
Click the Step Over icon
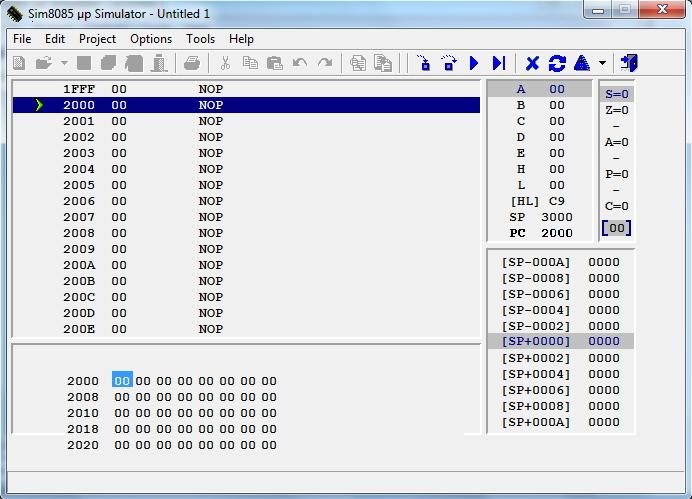[448, 63]
